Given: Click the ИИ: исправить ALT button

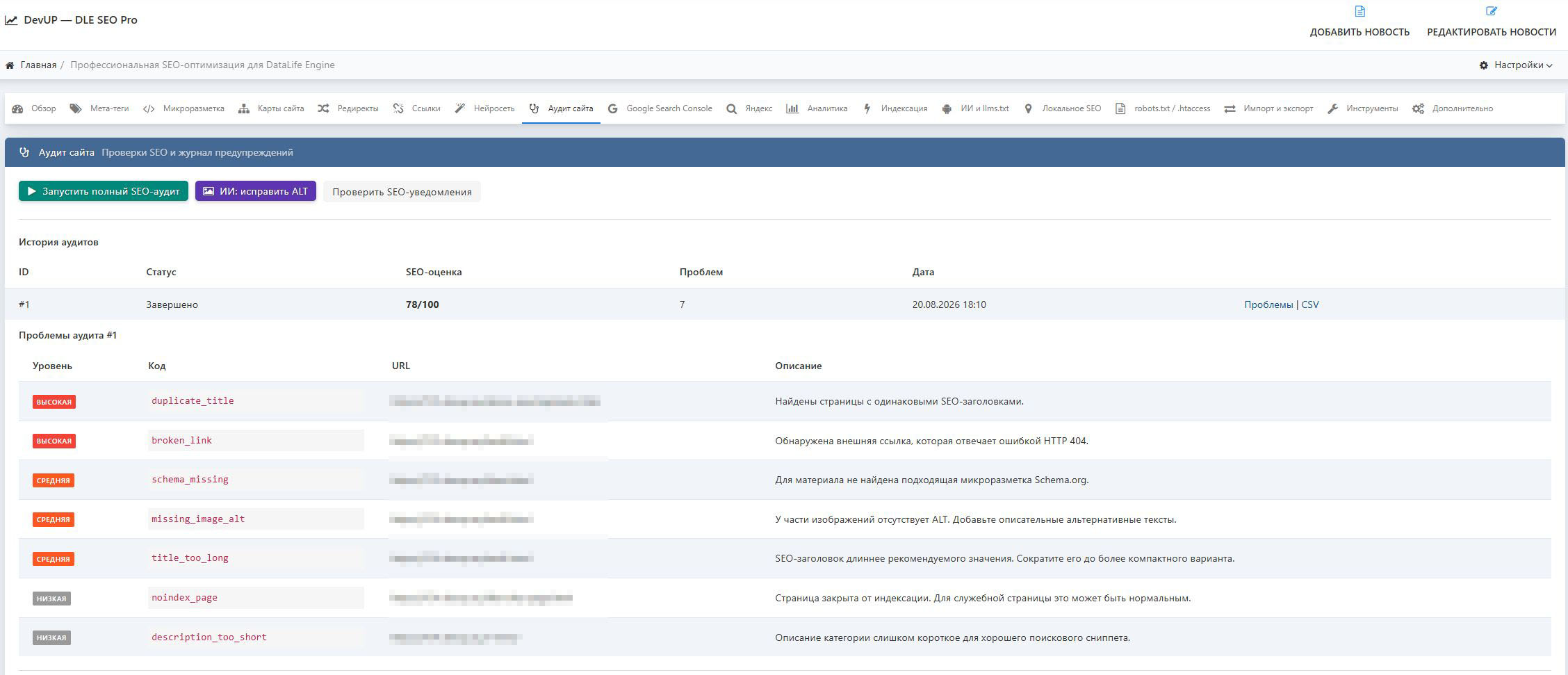Looking at the screenshot, I should click(x=256, y=191).
